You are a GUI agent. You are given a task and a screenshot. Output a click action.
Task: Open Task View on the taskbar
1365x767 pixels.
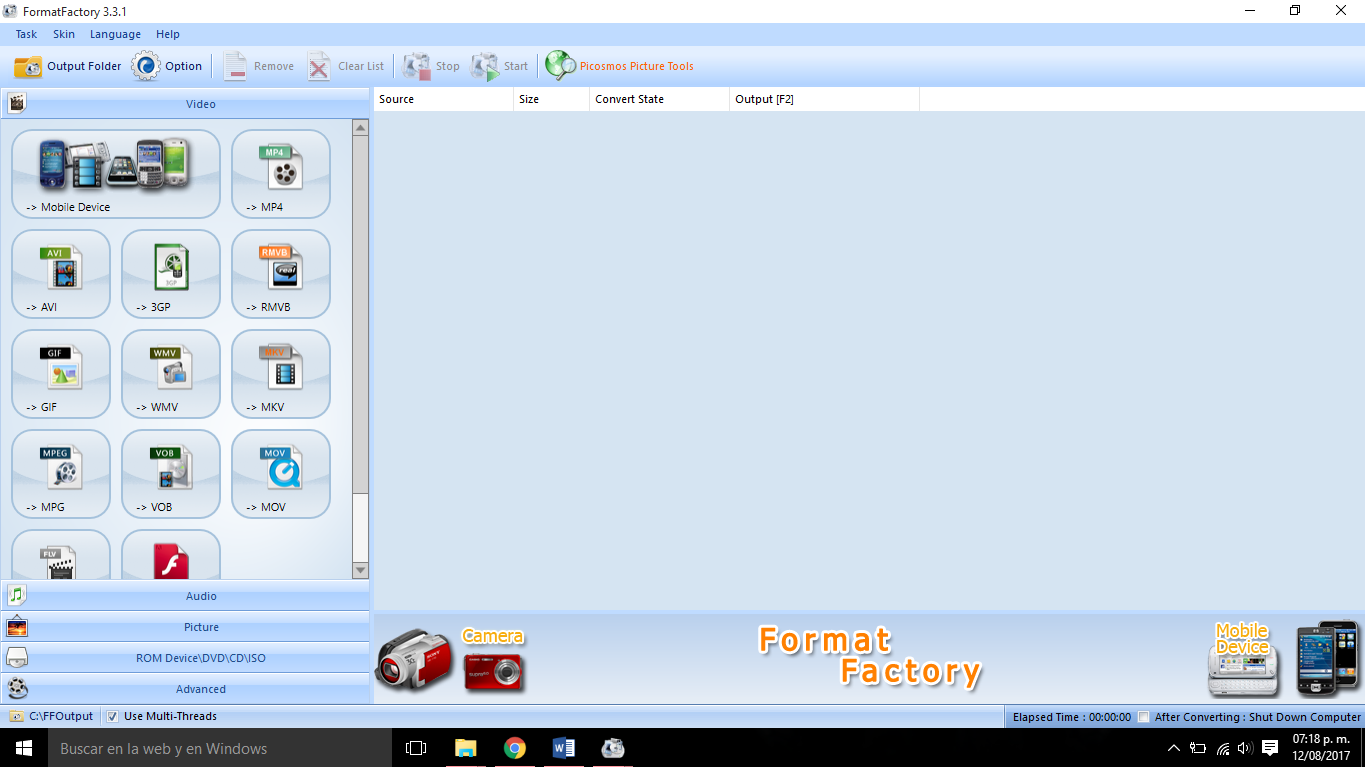416,748
